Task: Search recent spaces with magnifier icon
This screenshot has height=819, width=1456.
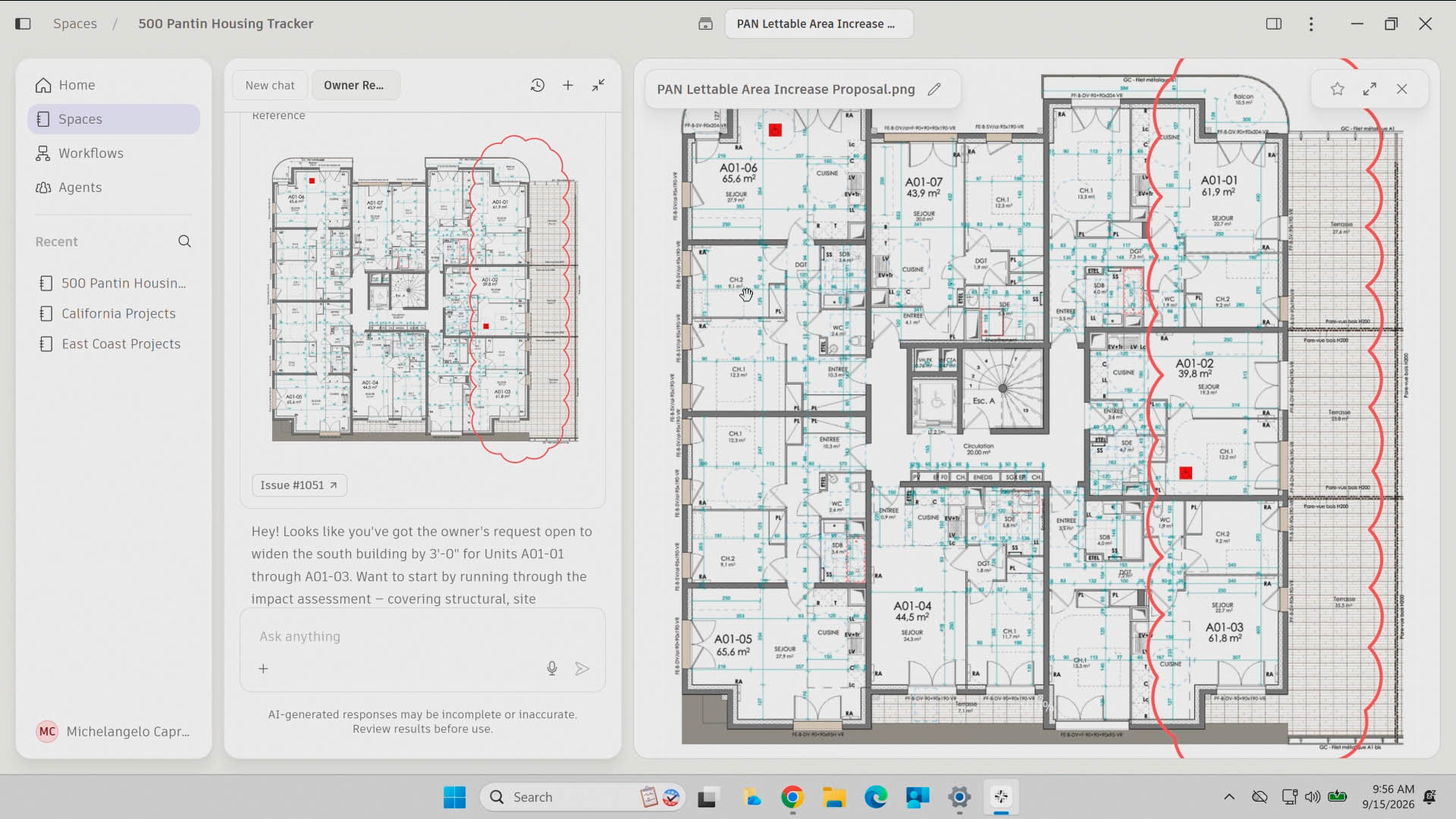Action: pyautogui.click(x=184, y=241)
